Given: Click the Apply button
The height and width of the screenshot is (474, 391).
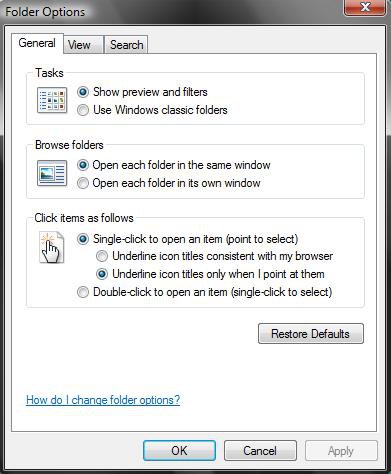Looking at the screenshot, I should (x=341, y=451).
